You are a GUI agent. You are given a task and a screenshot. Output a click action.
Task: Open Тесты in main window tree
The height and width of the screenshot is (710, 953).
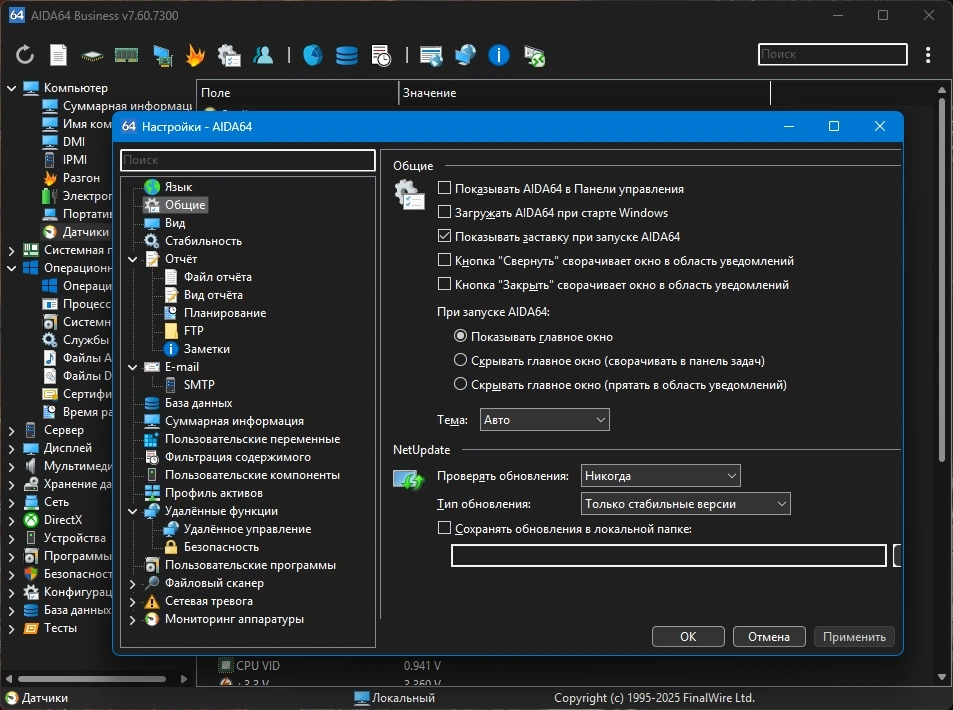[x=60, y=628]
